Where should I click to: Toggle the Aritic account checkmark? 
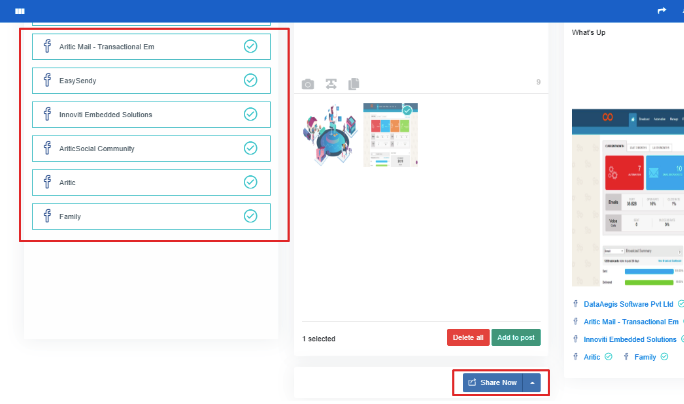pos(250,182)
